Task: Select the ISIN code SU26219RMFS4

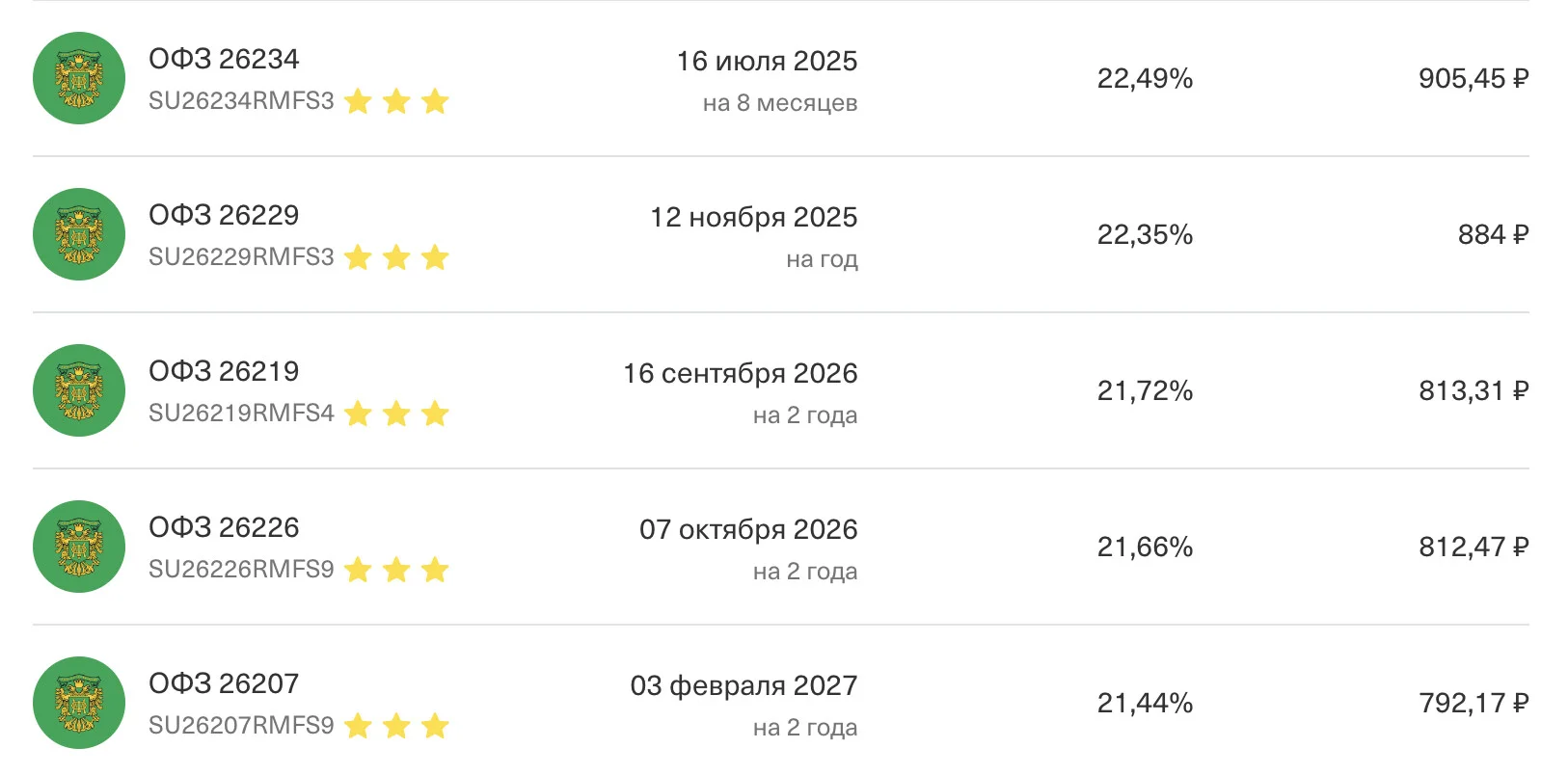Action: point(241,414)
